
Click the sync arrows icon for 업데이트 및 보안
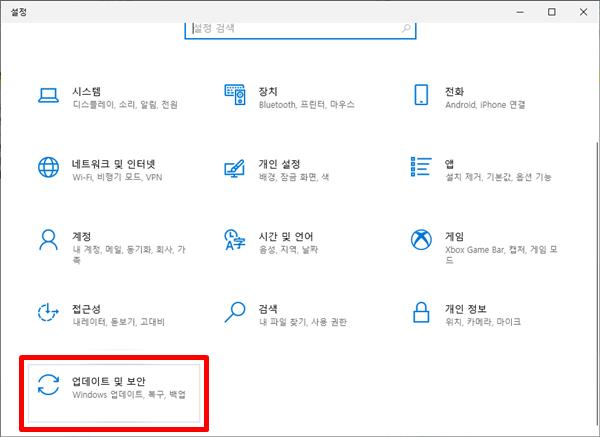[x=48, y=386]
